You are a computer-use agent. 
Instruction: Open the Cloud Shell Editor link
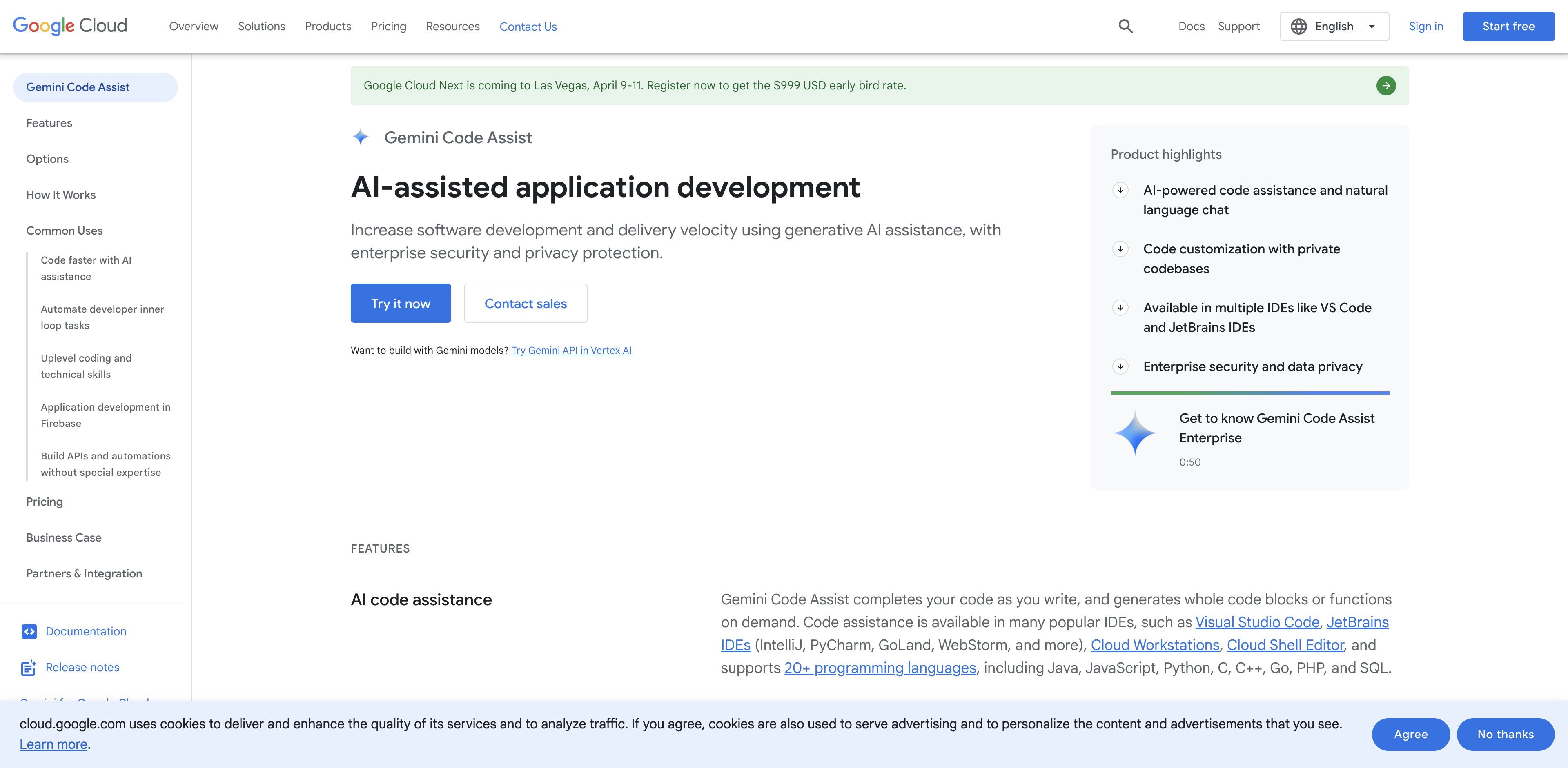point(1285,645)
